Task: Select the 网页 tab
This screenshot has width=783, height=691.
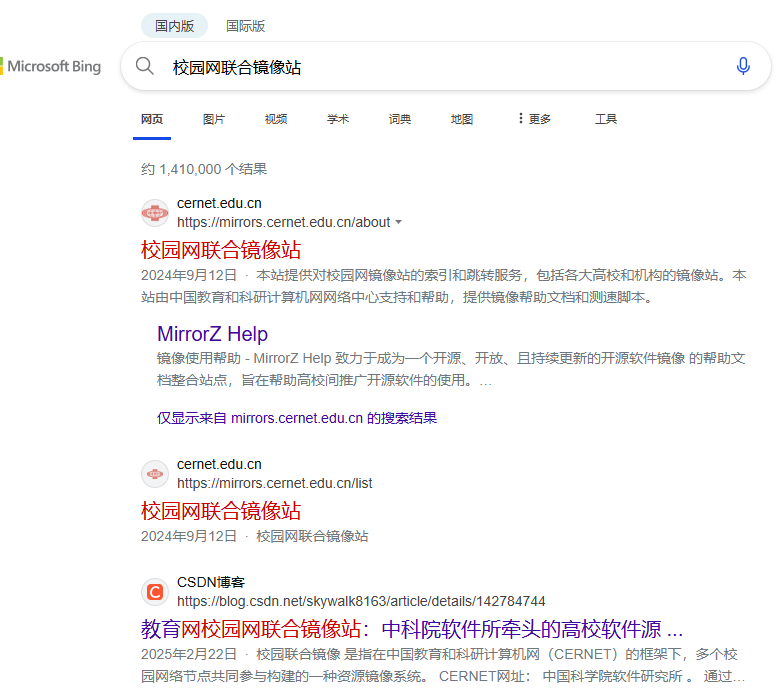Action: tap(152, 119)
